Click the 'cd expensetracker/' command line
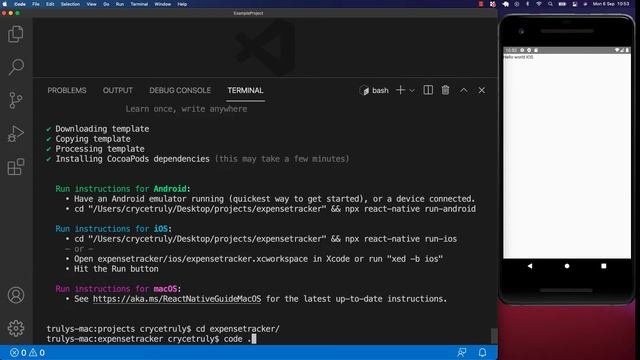 coord(163,329)
